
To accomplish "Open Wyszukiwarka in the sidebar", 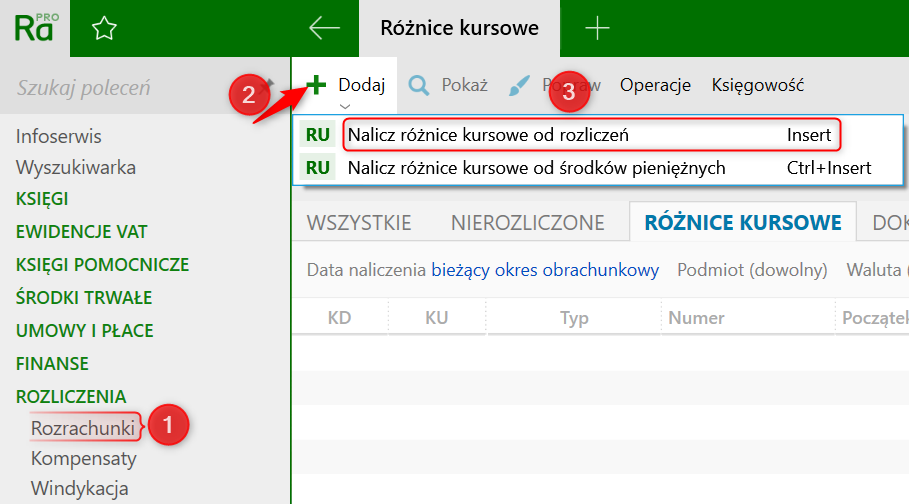I will [76, 168].
